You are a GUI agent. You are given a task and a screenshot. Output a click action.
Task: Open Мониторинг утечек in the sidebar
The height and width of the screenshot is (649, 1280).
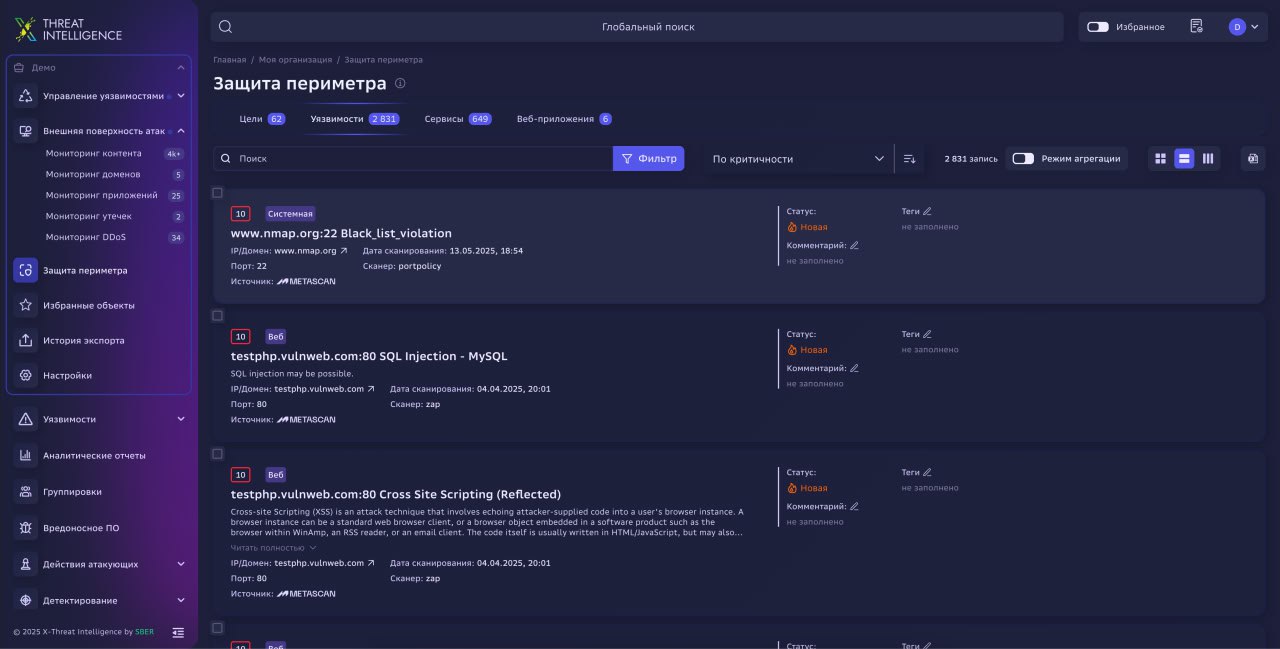(88, 216)
